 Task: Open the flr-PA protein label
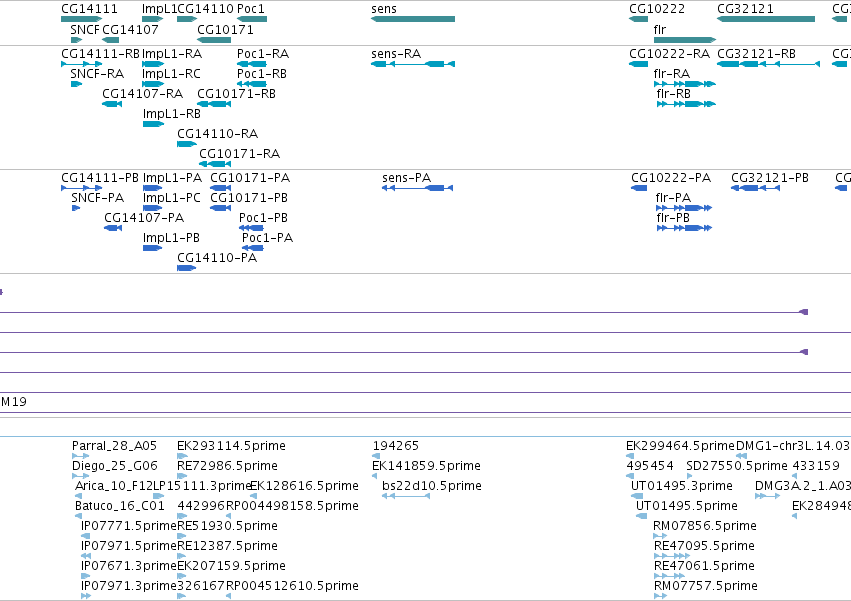tap(673, 198)
